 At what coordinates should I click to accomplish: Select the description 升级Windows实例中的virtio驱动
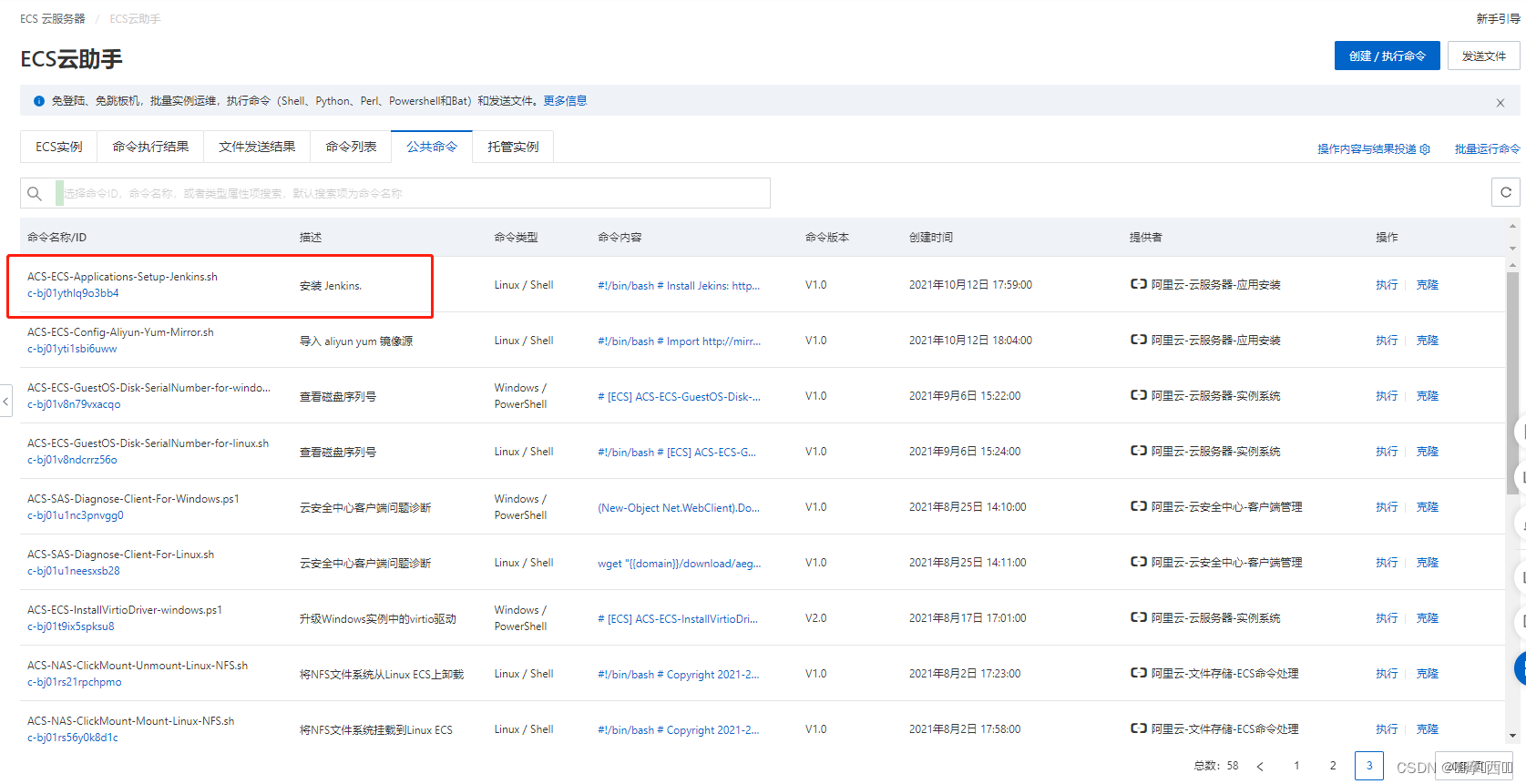pyautogui.click(x=378, y=619)
